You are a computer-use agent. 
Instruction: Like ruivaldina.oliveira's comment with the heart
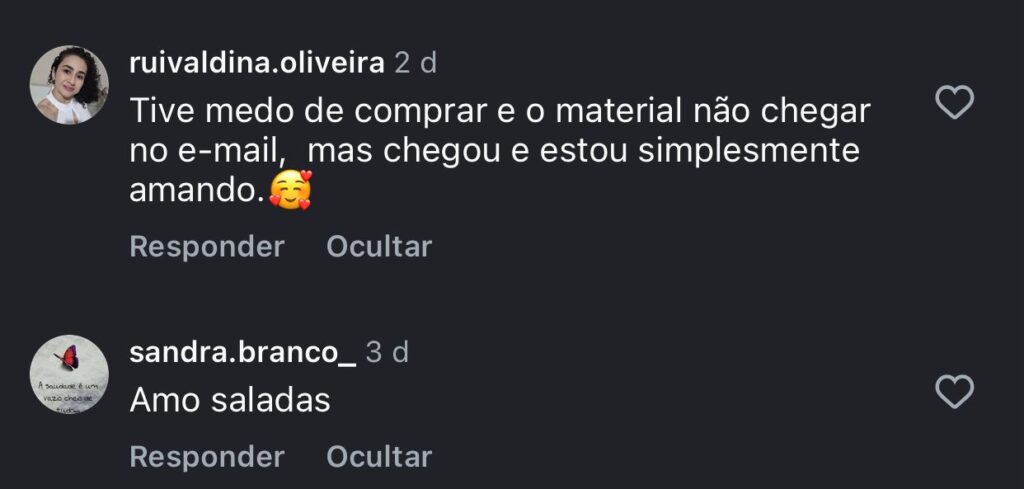pyautogui.click(x=954, y=102)
